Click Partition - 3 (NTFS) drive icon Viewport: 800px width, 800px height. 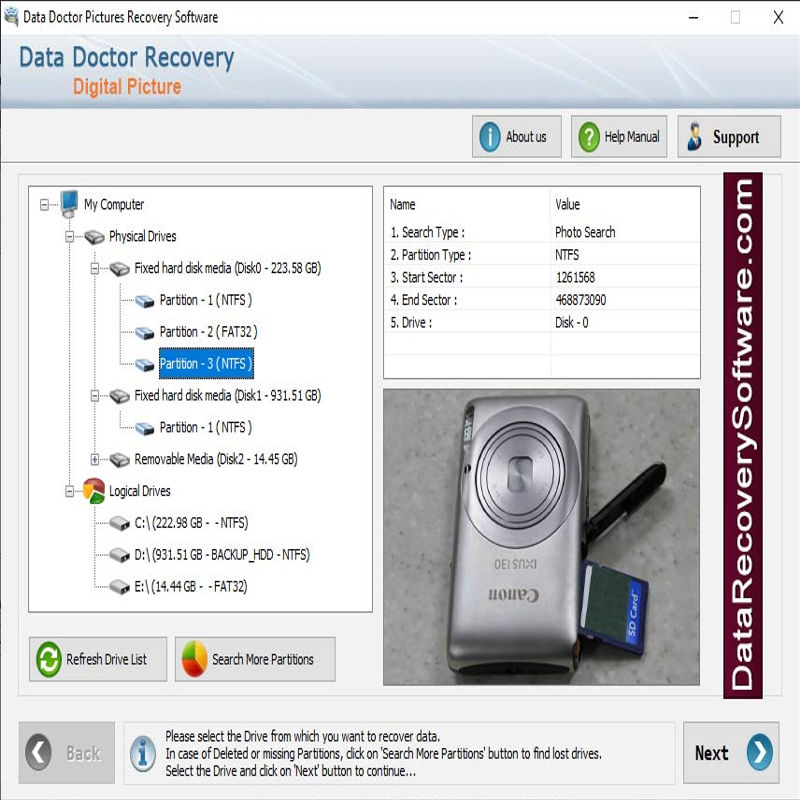tap(144, 364)
